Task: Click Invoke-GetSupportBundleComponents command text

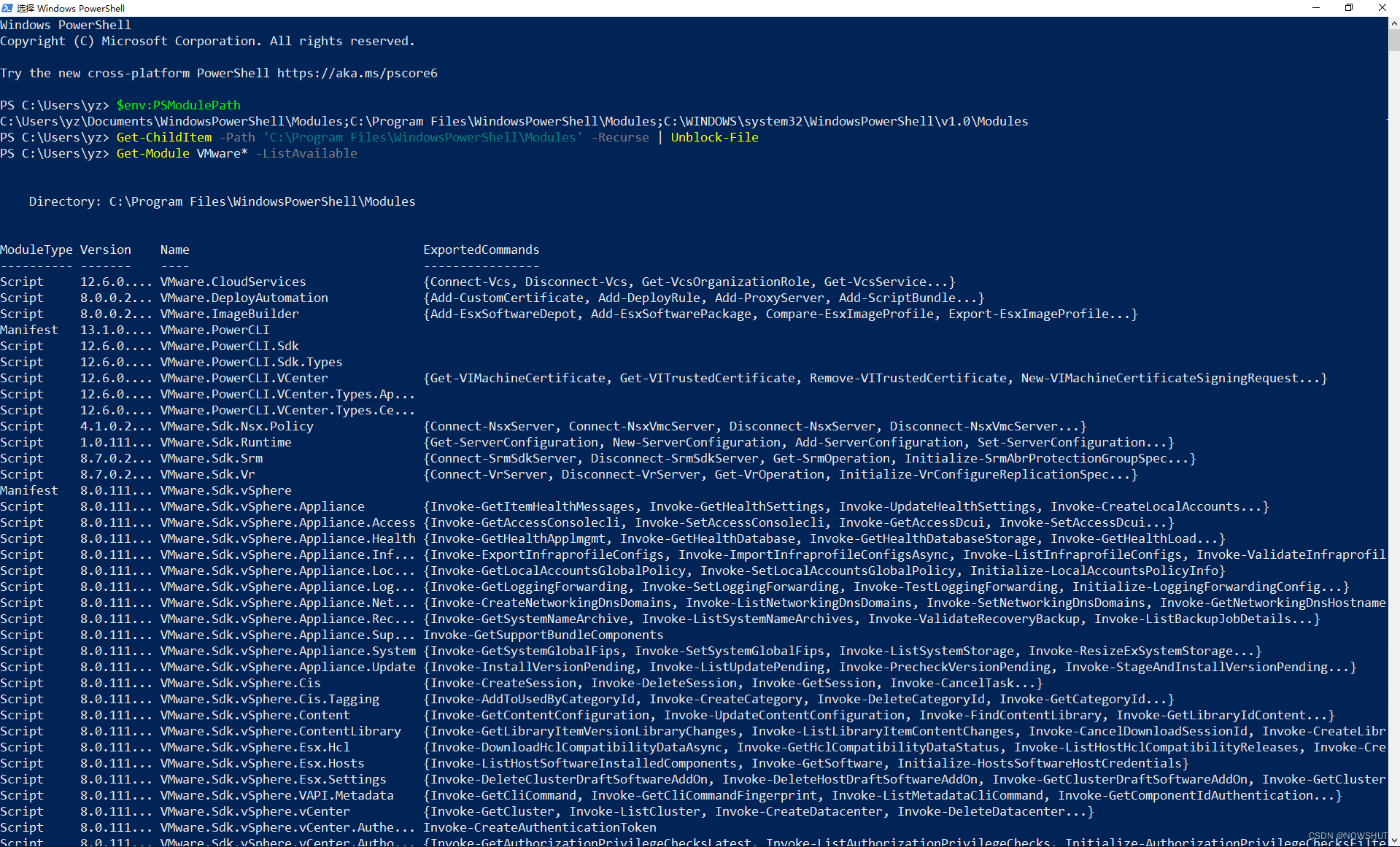Action: click(x=544, y=635)
